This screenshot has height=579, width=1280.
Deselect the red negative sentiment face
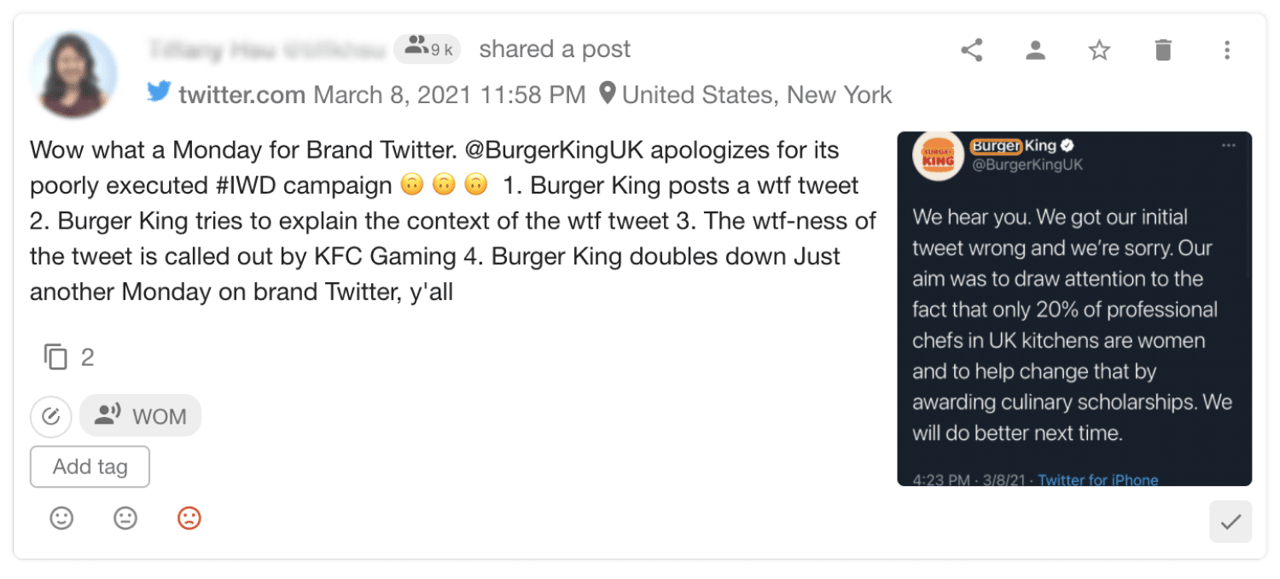189,518
